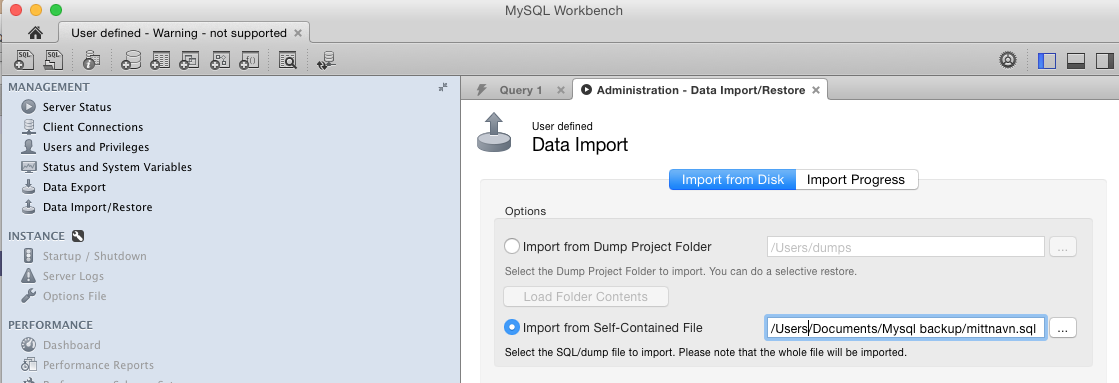Reconnect to DBMS toolbar icon
The image size is (1119, 383).
click(326, 60)
